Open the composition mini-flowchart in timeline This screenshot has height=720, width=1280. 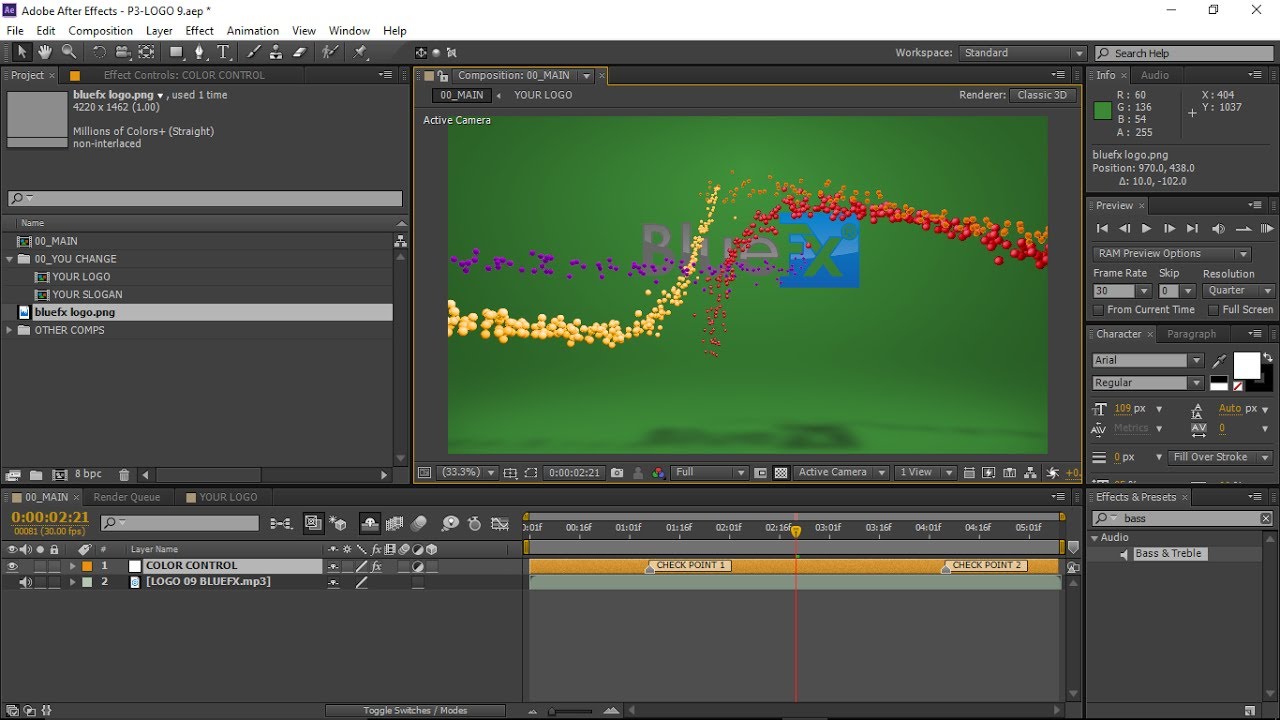pos(282,523)
